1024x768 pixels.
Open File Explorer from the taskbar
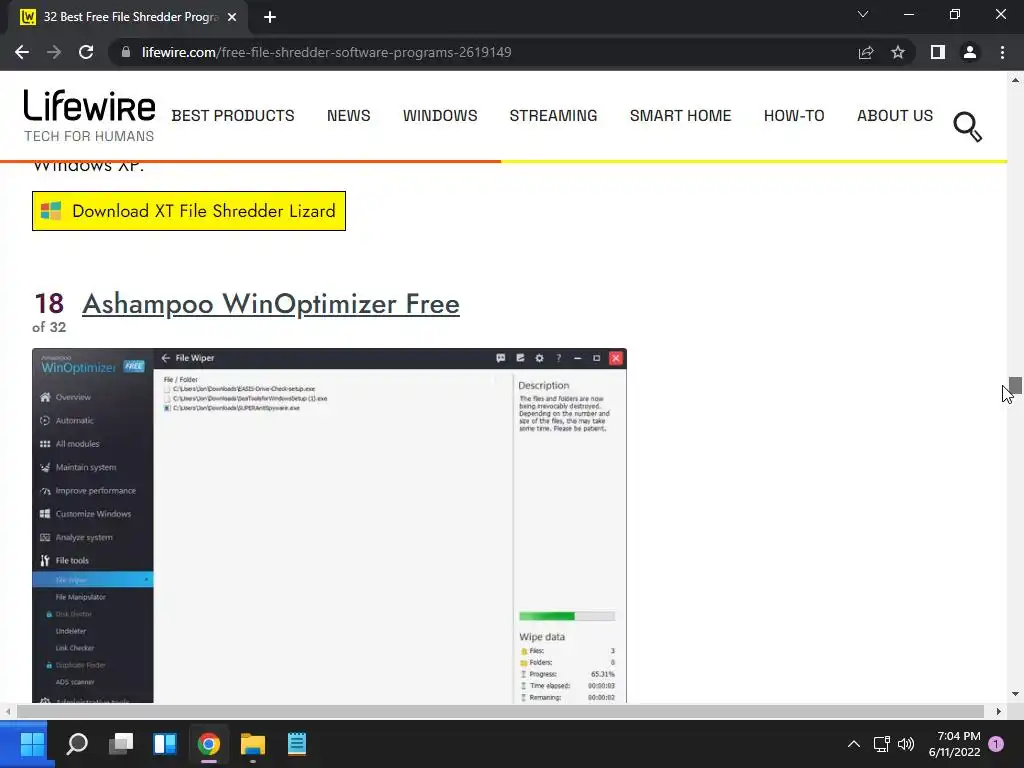click(253, 744)
